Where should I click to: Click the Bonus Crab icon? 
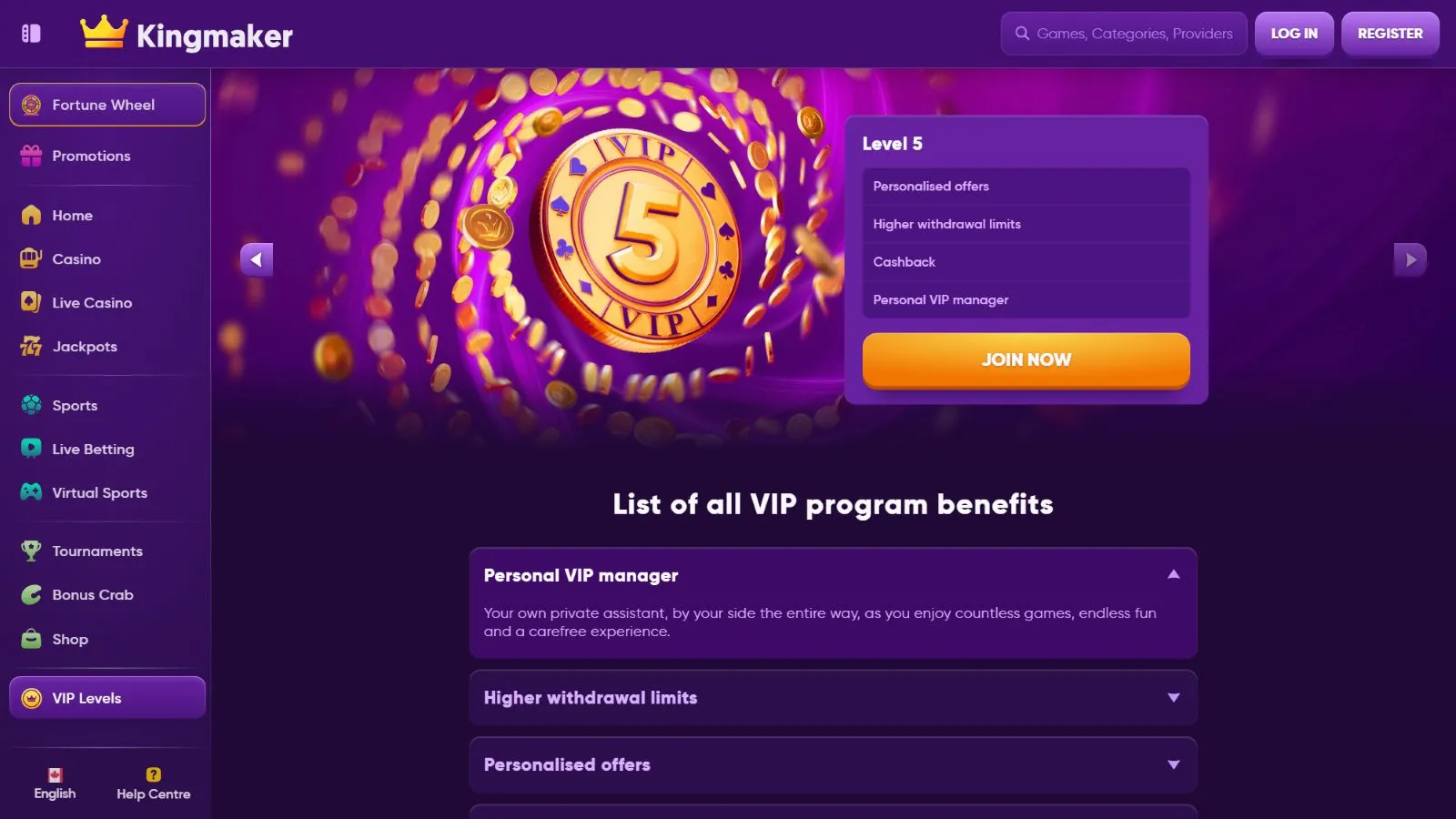pos(32,594)
